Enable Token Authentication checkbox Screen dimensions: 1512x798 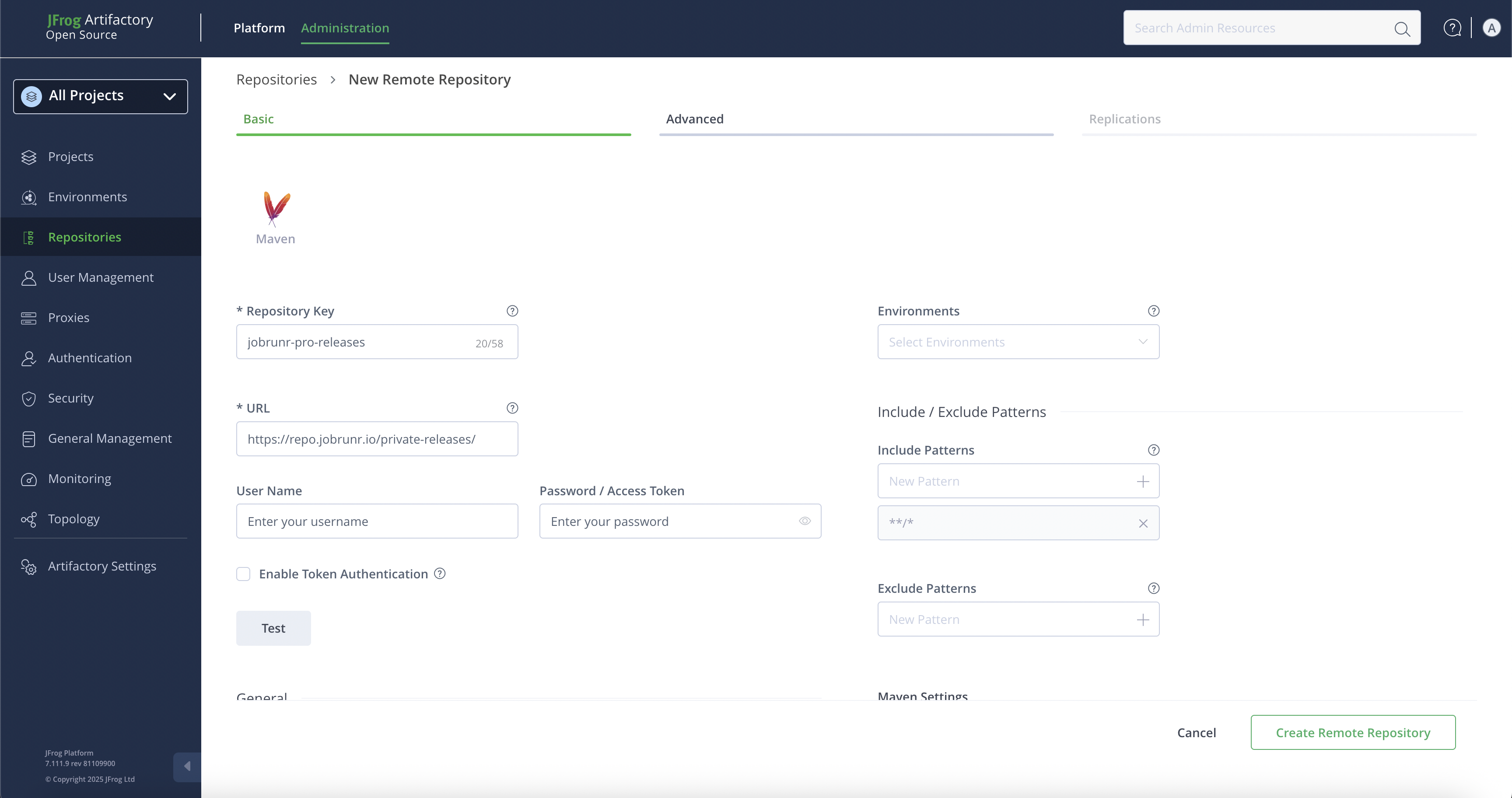point(243,574)
